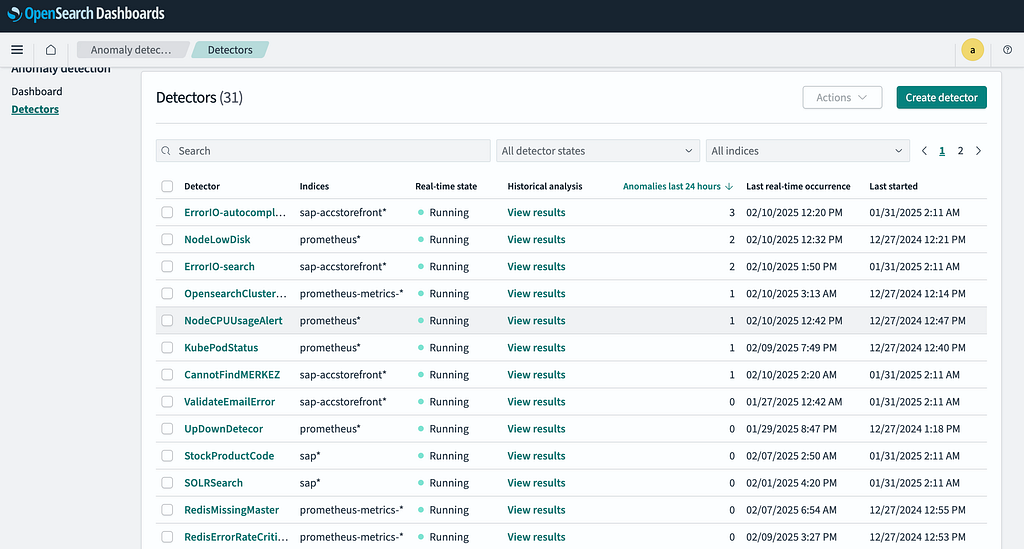Check the ErrorIO-autocompl... row checkbox
Image resolution: width=1024 pixels, height=549 pixels.
tap(167, 212)
